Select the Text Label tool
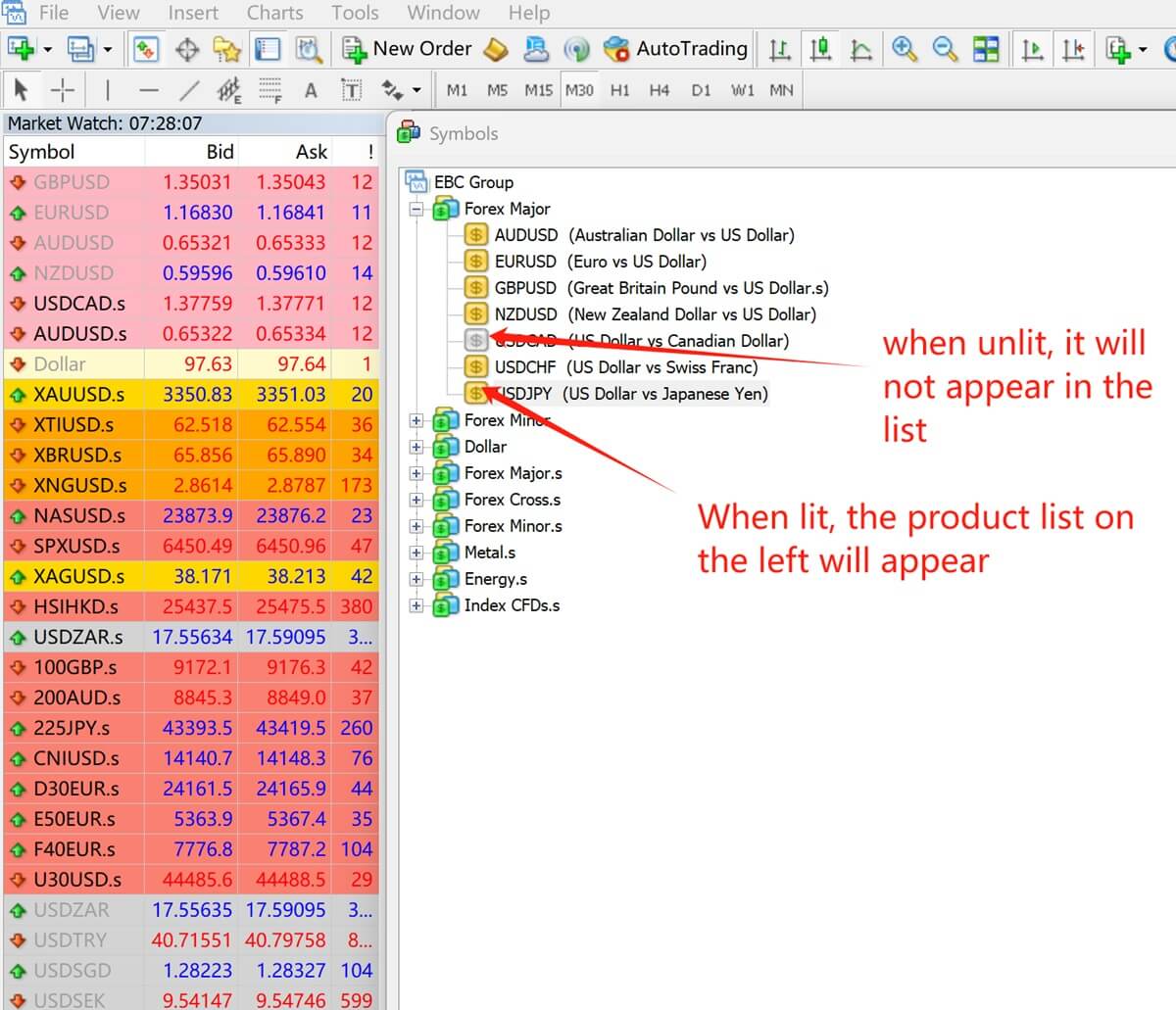1176x1010 pixels. coord(351,90)
